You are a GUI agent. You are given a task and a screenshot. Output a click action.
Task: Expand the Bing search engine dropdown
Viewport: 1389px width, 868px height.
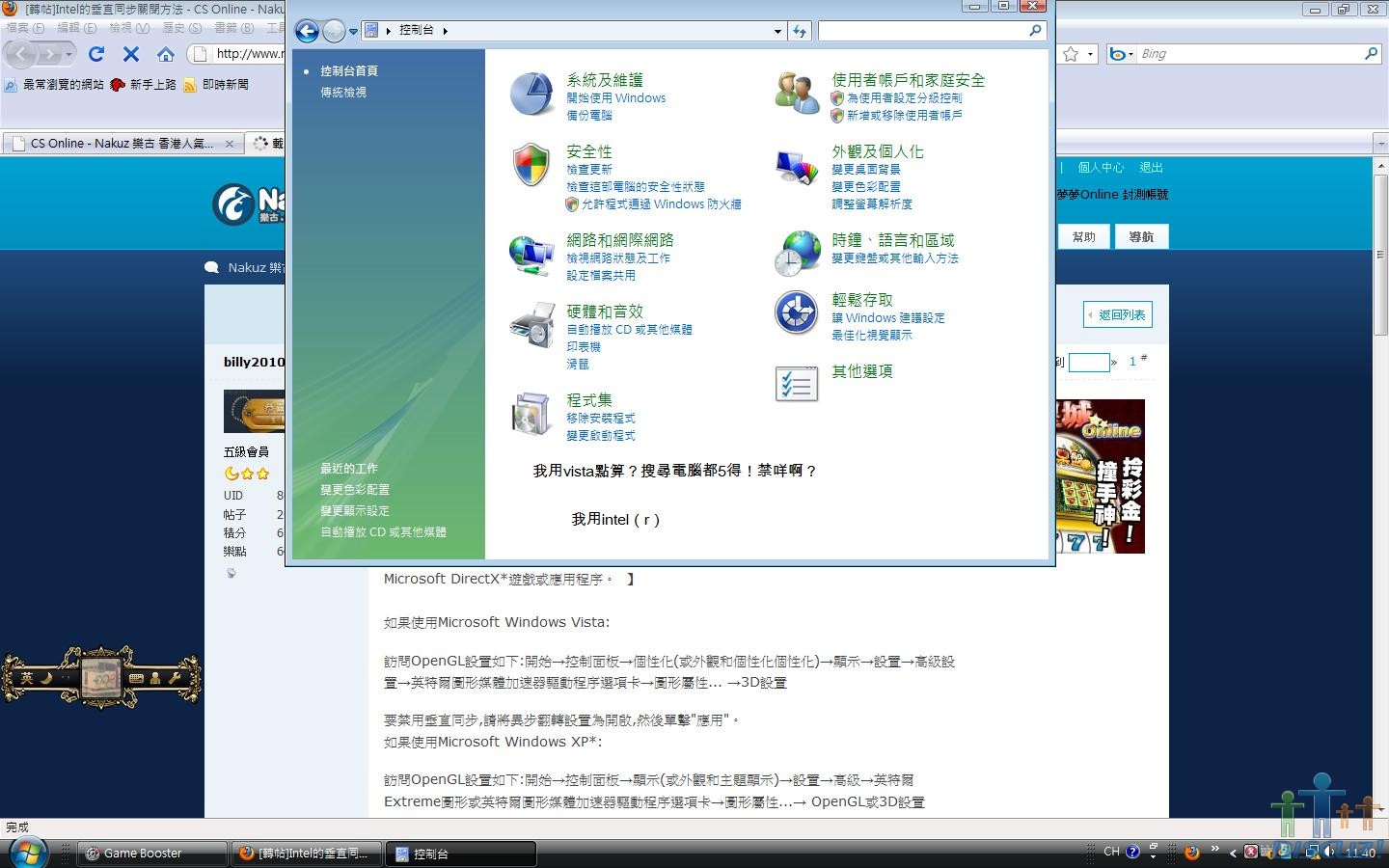tap(1130, 55)
